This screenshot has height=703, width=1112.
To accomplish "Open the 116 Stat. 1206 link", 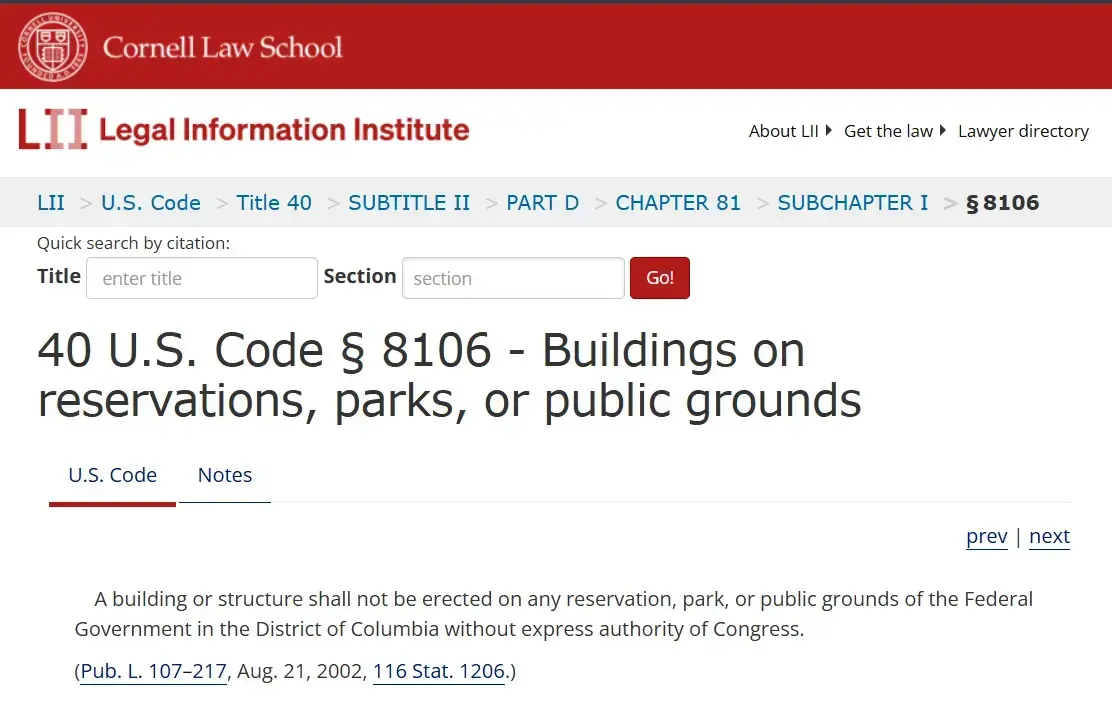I will pyautogui.click(x=439, y=671).
